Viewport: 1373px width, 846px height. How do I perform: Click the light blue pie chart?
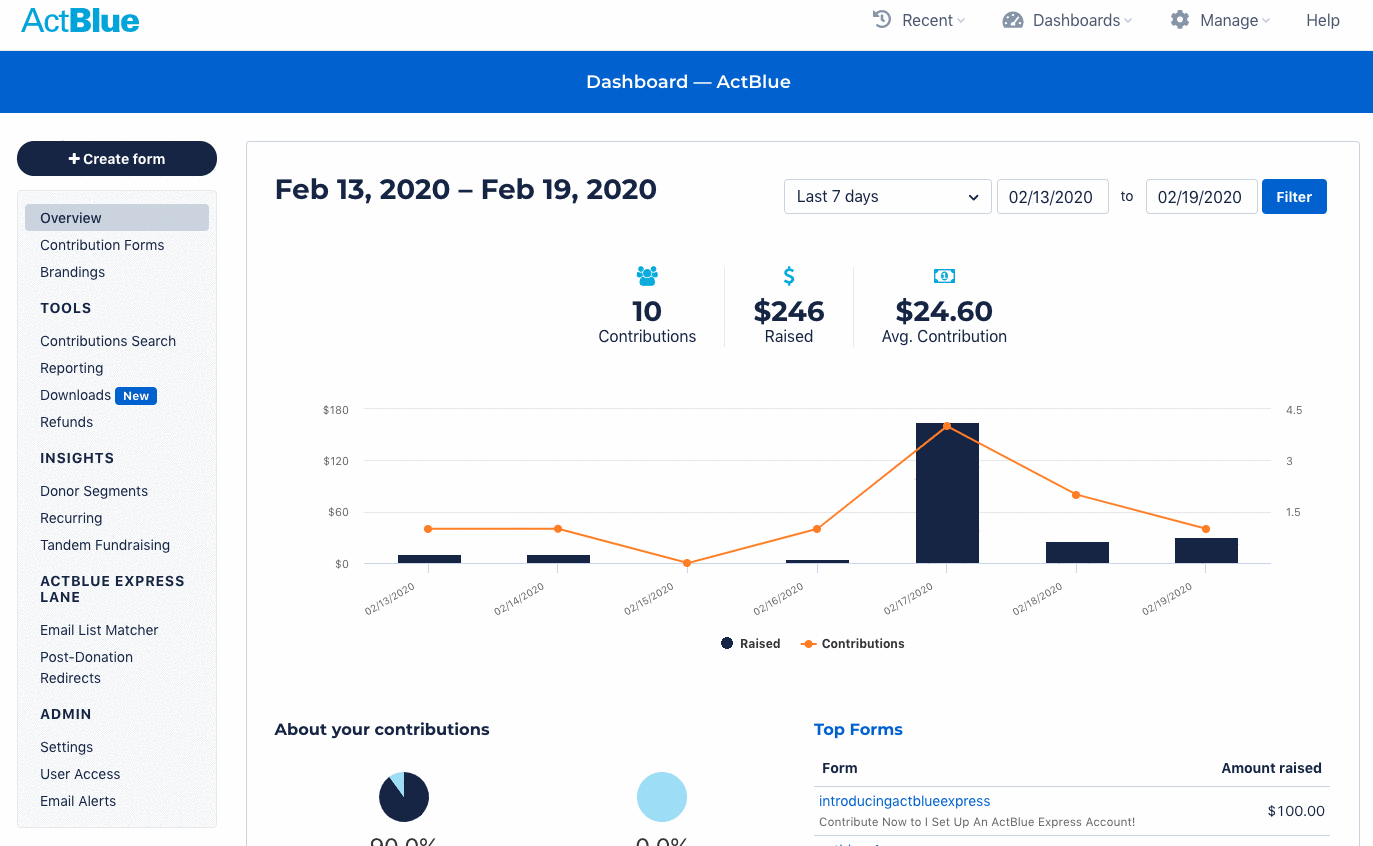662,797
